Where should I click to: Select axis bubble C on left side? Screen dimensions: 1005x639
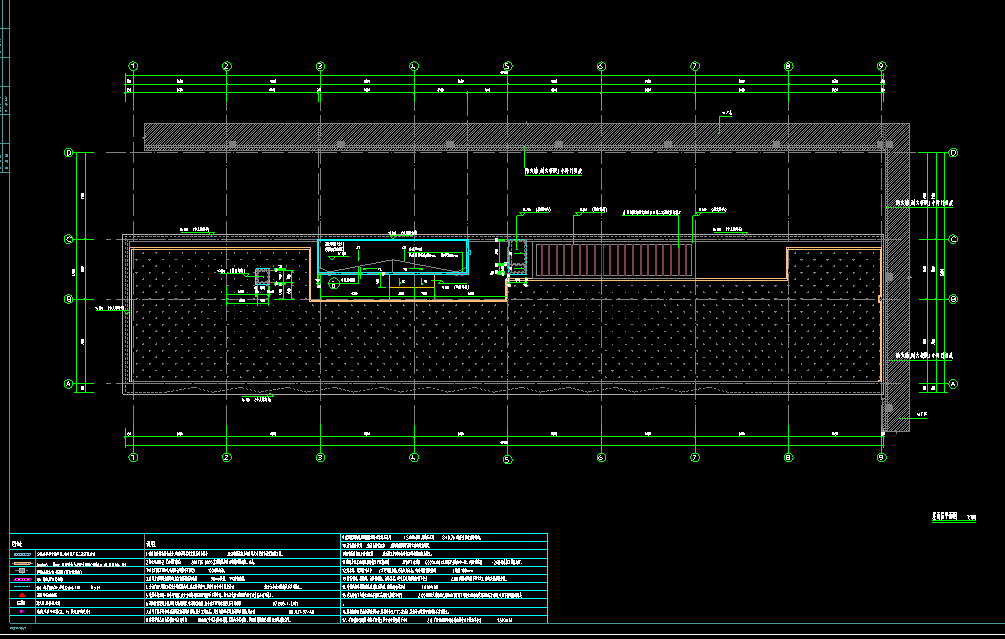click(69, 239)
